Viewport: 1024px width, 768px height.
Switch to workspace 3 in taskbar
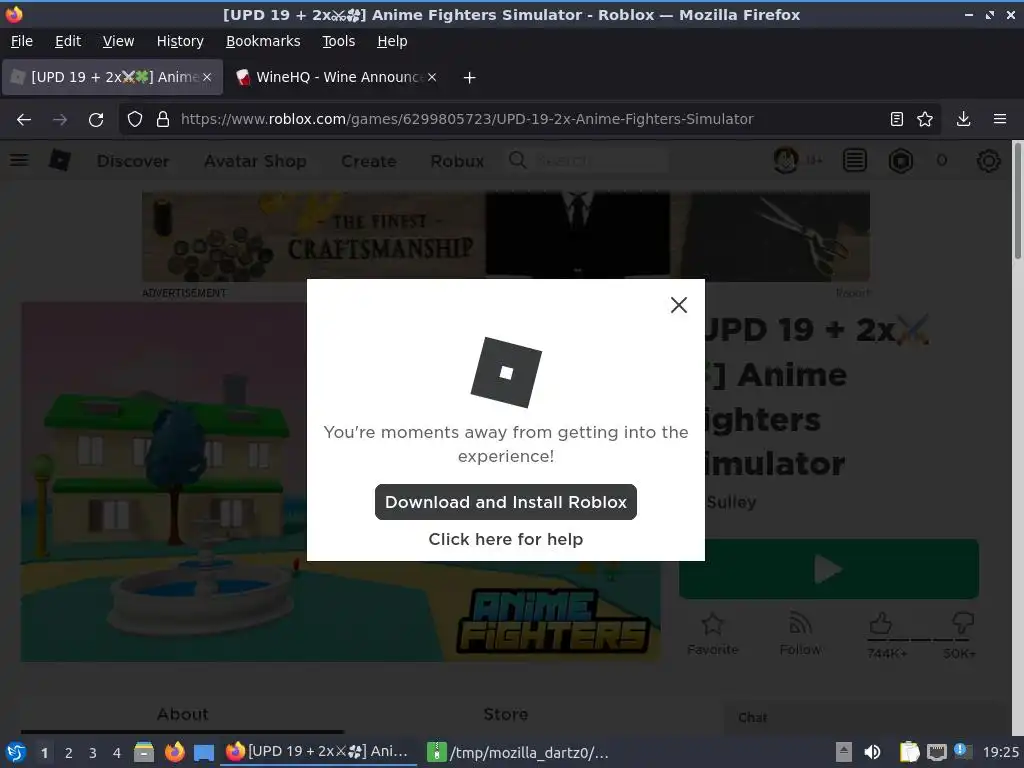click(x=93, y=753)
